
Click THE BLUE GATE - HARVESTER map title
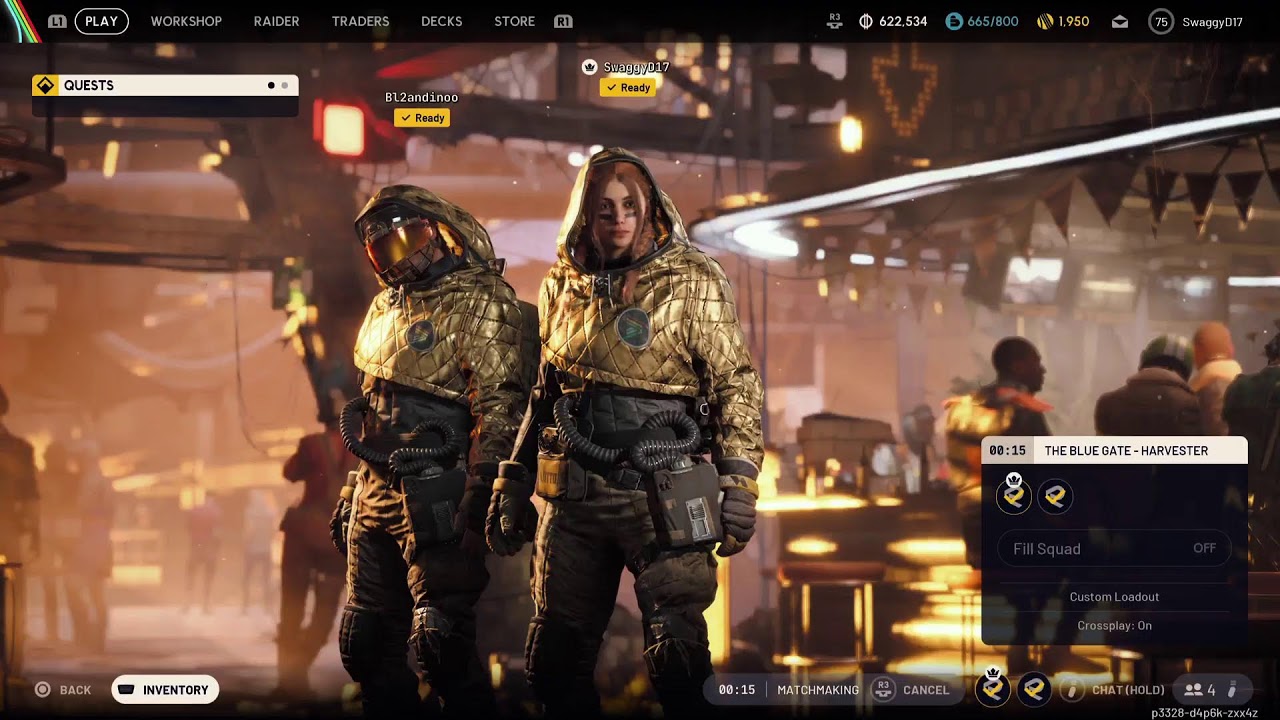coord(1126,451)
